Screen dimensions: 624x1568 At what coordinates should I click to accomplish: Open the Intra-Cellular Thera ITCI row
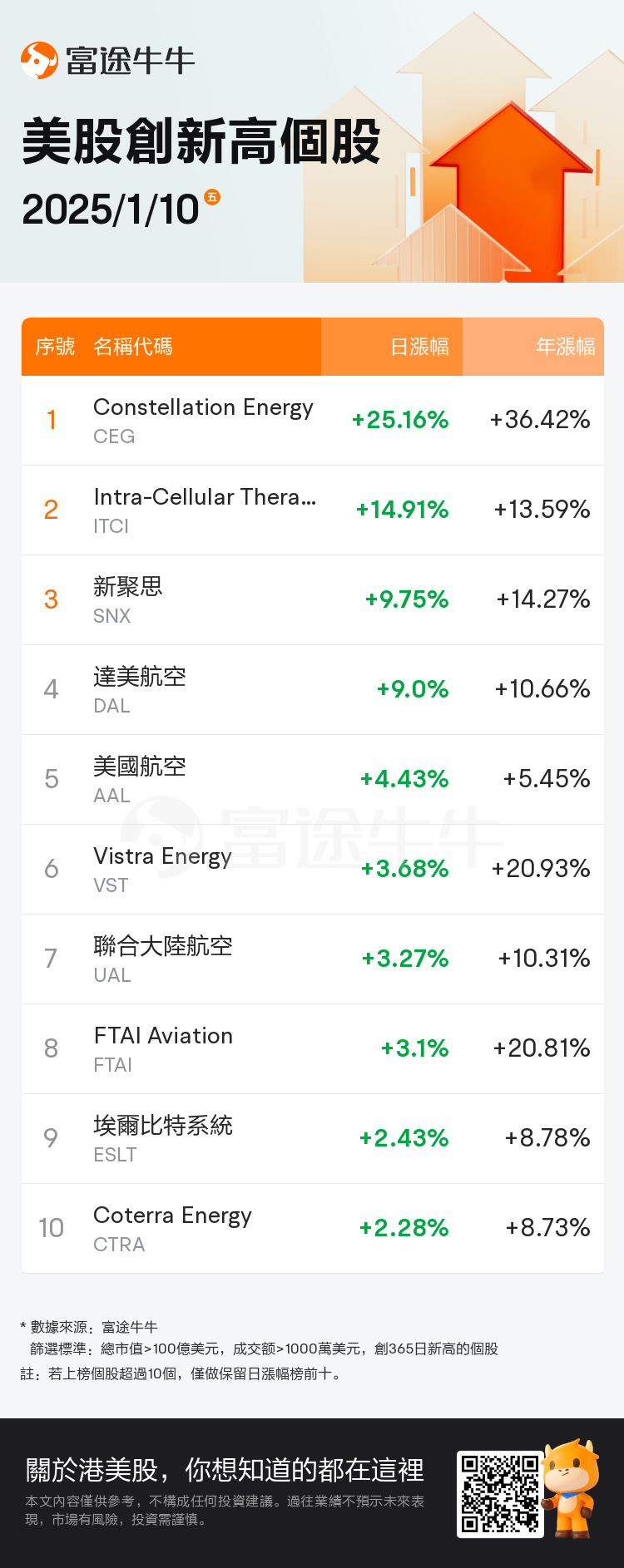[313, 510]
